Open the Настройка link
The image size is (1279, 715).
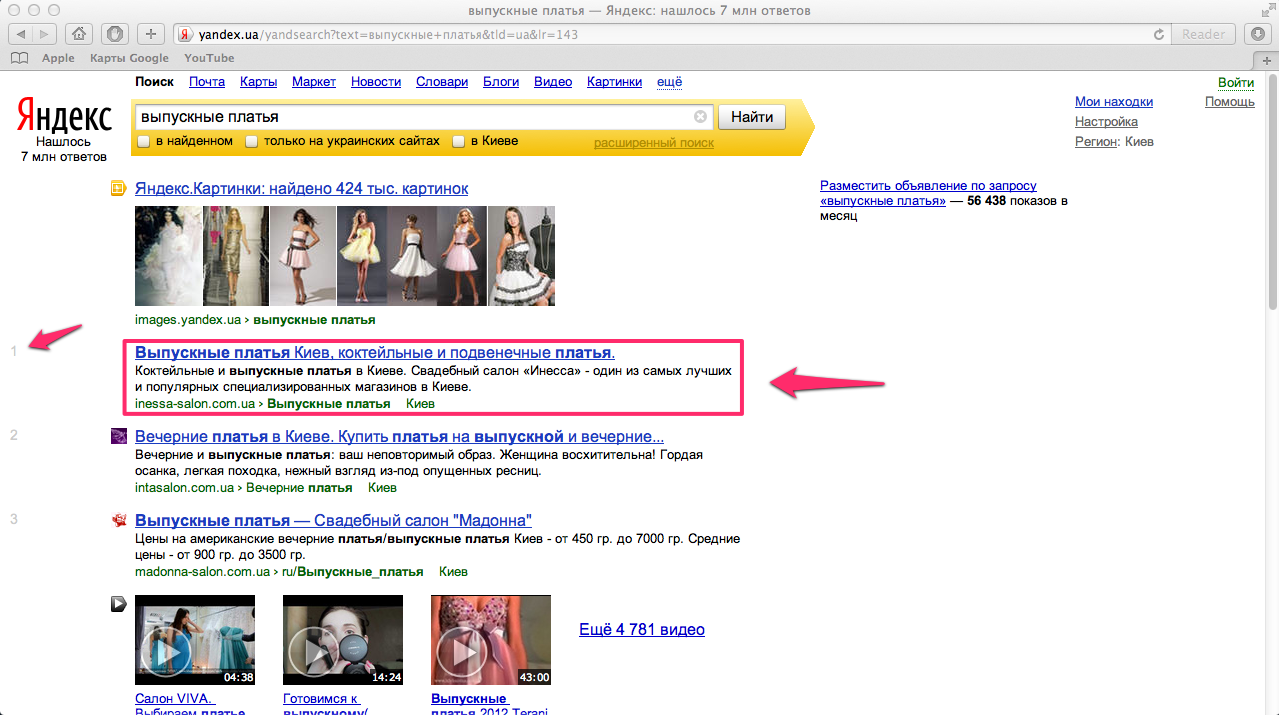point(1106,122)
